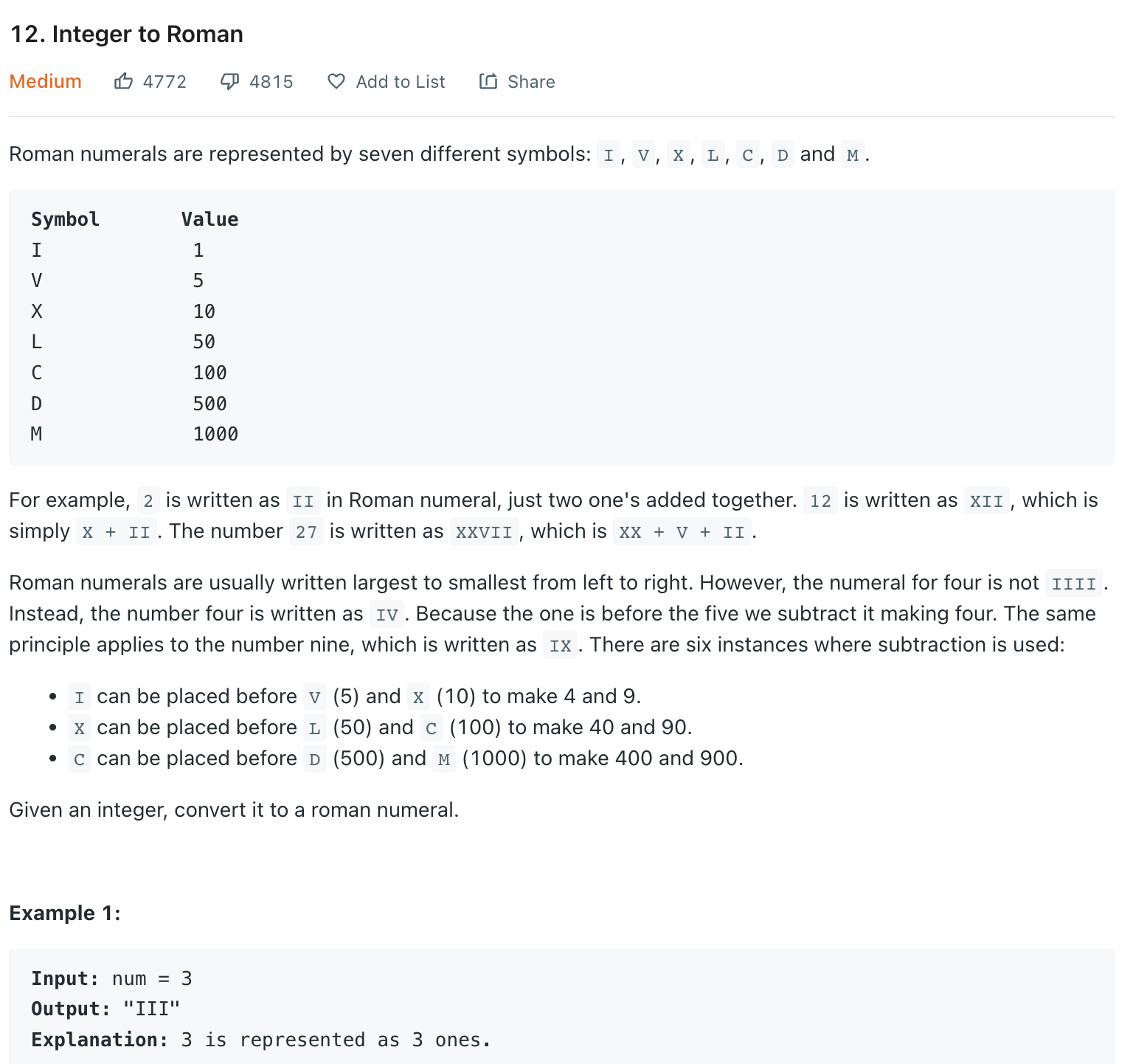Click the IX inline code snippet

coord(561,646)
